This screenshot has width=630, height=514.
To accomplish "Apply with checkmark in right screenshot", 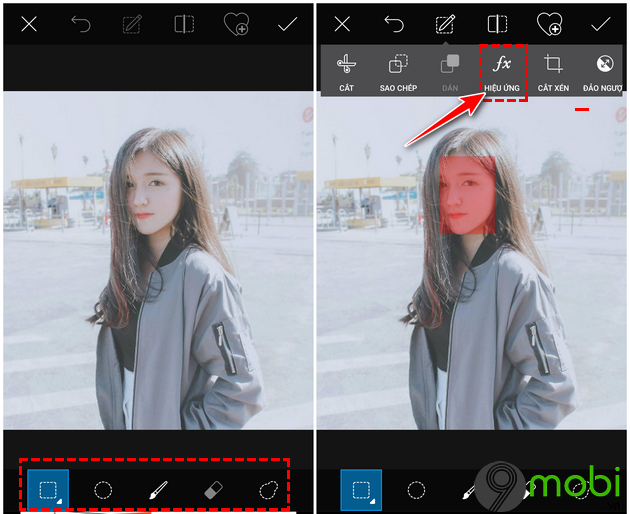I will [x=601, y=24].
